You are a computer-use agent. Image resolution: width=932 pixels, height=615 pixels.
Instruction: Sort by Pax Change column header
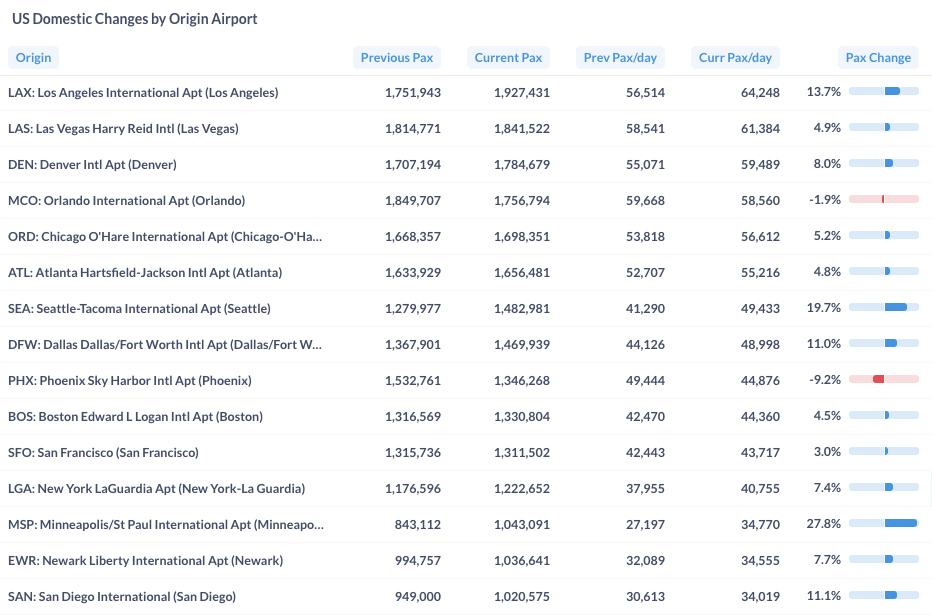pos(878,58)
